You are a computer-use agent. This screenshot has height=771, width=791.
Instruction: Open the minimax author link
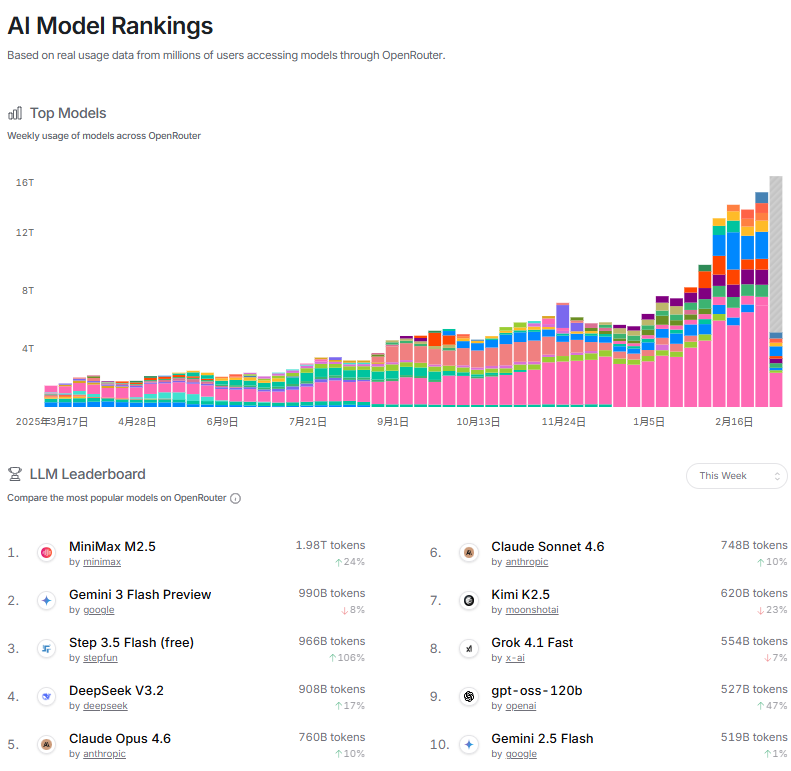101,562
